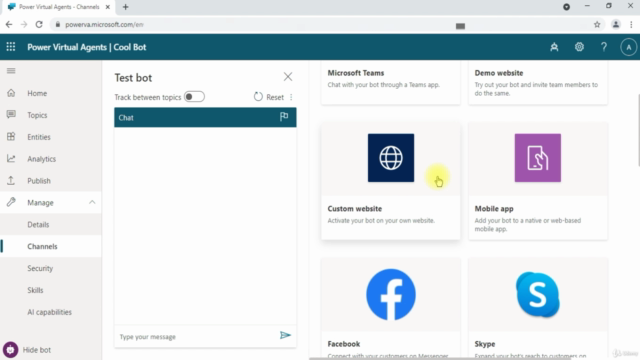640x360 pixels.
Task: Select the Mobile app purple icon
Action: click(538, 158)
